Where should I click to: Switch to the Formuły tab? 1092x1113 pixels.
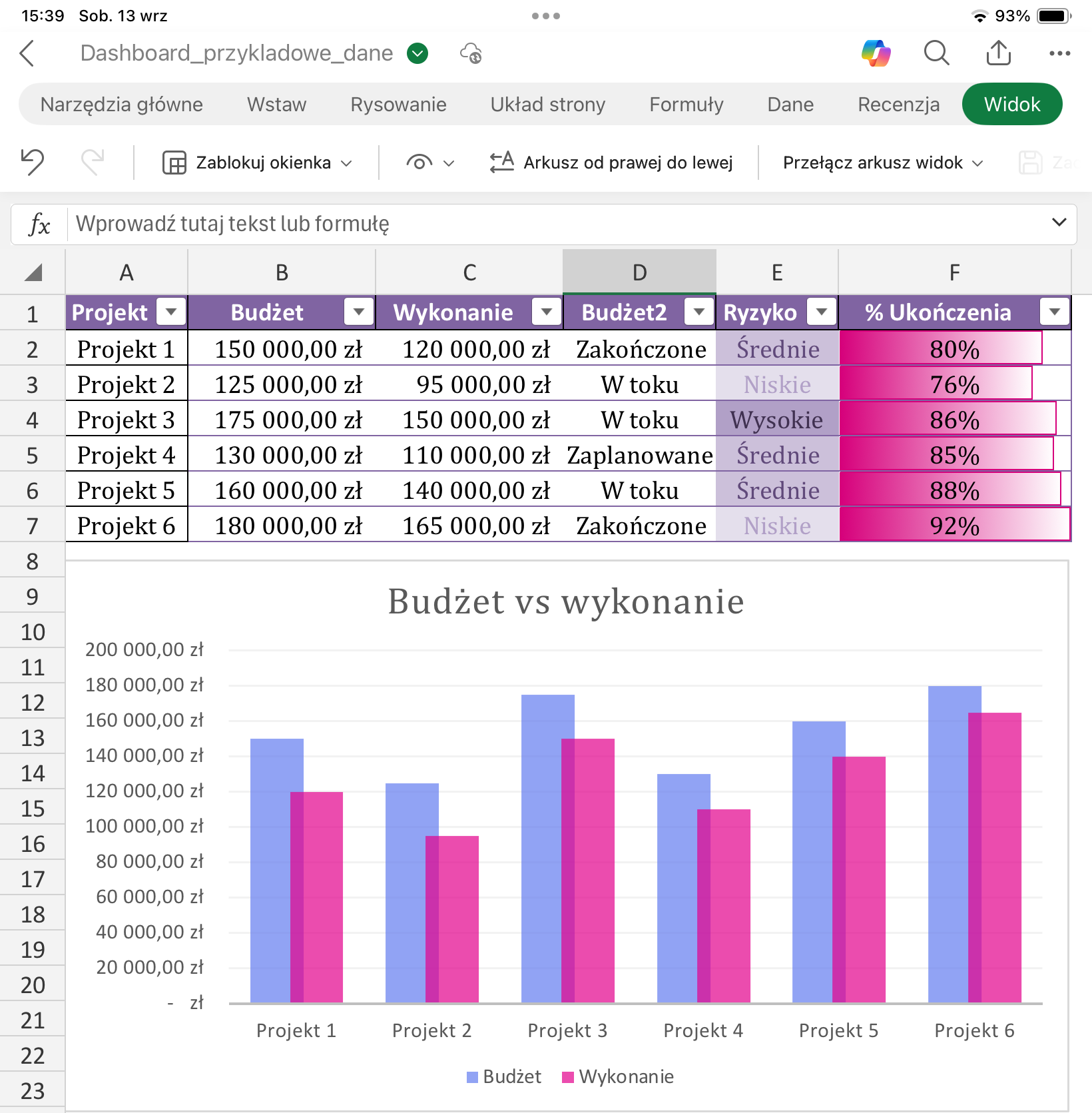(686, 105)
